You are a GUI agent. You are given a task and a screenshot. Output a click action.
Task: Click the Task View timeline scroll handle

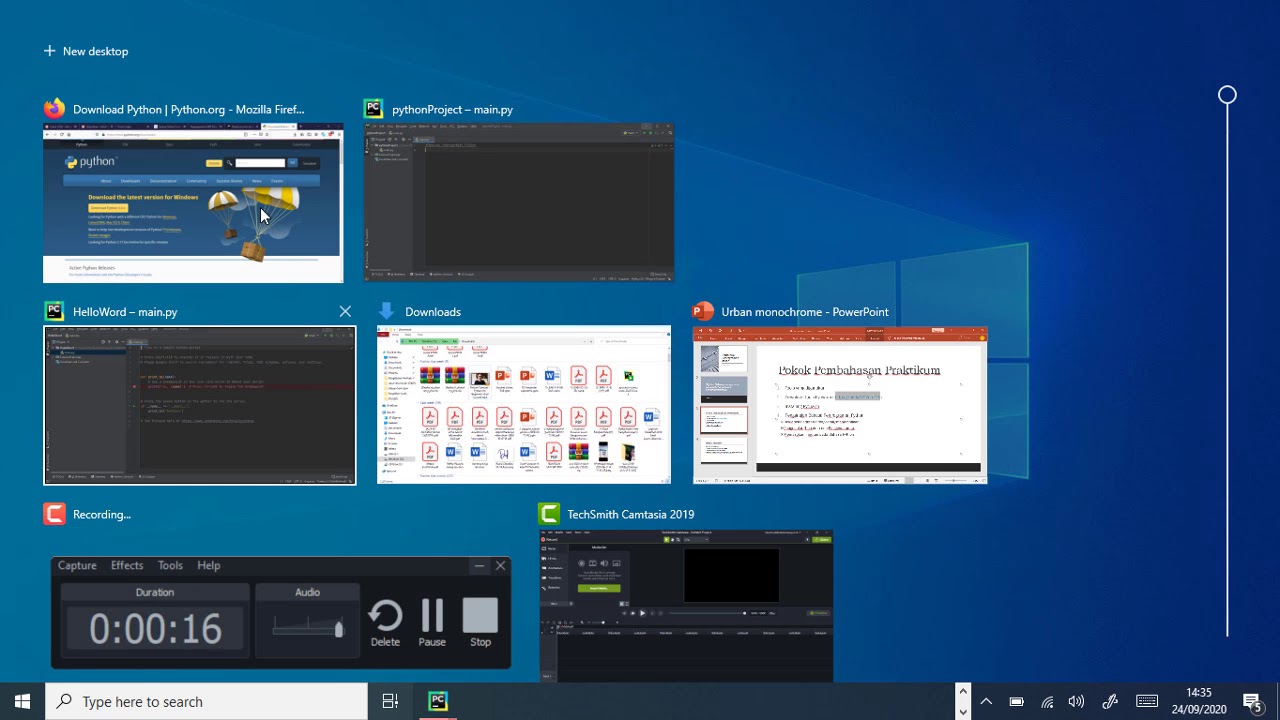point(1227,95)
